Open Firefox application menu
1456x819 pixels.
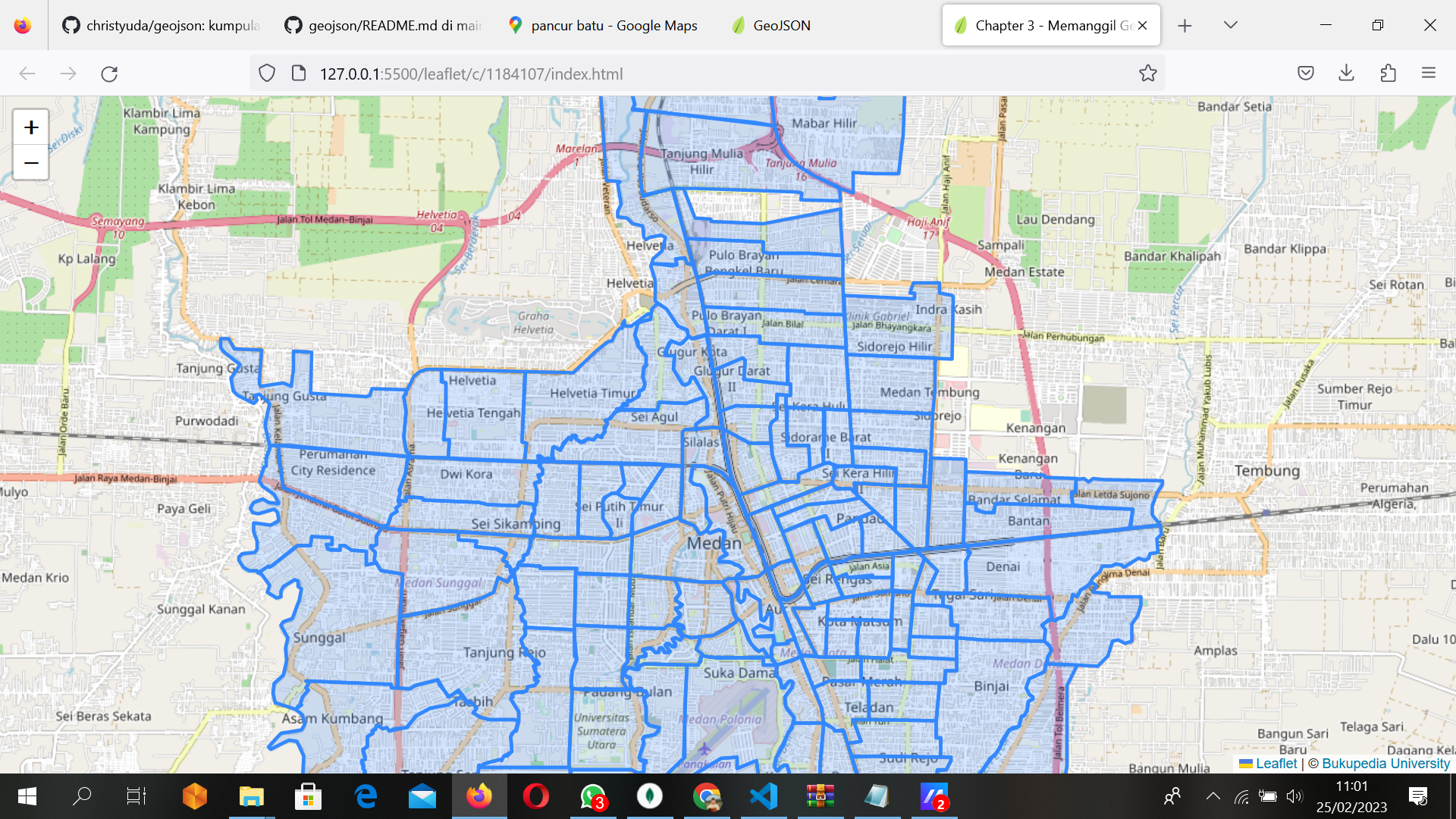(1429, 74)
